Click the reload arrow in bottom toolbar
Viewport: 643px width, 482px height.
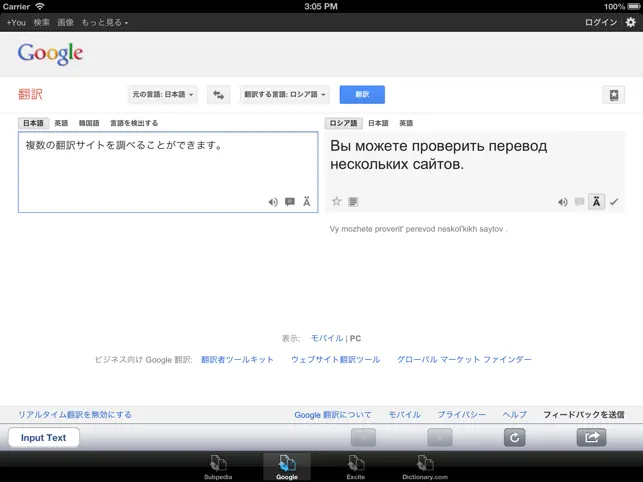click(514, 438)
